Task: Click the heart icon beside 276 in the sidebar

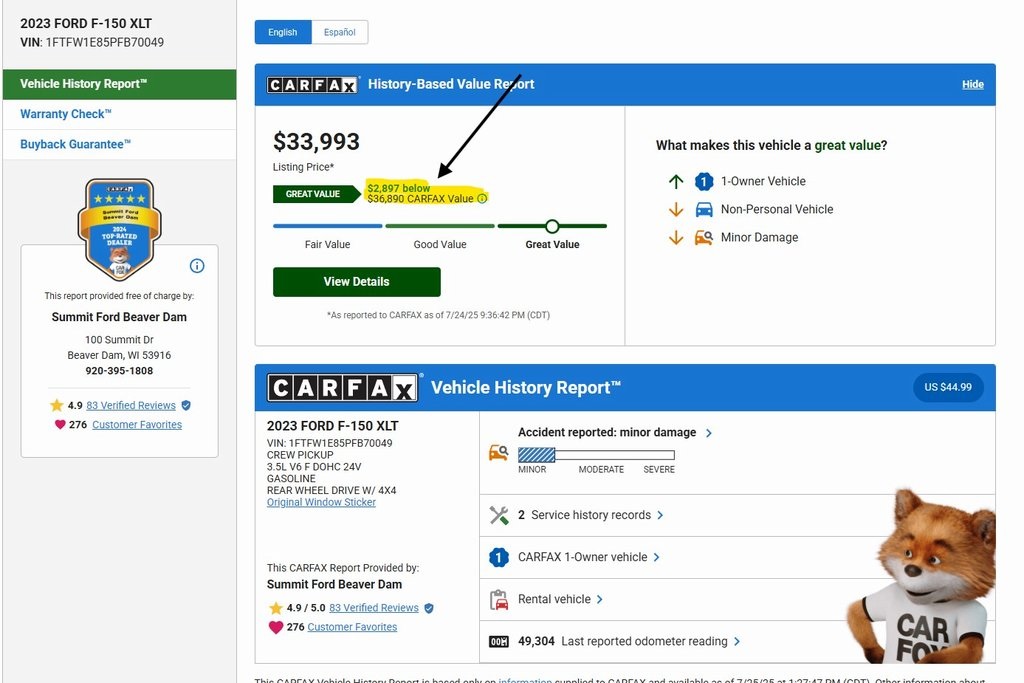Action: 60,424
